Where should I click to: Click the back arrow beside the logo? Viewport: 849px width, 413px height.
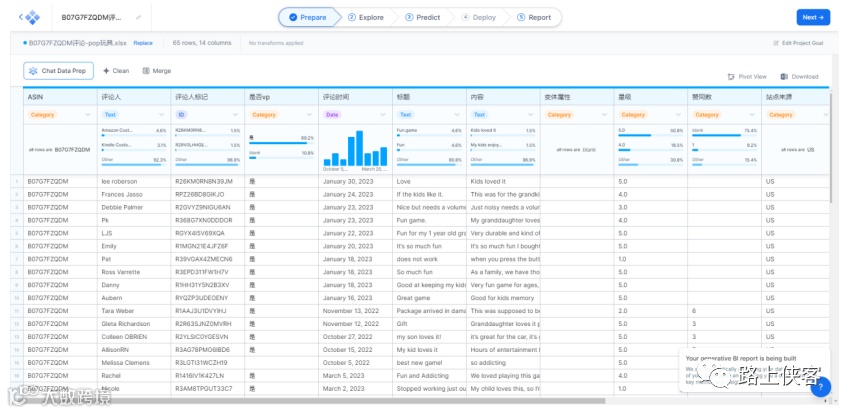(x=21, y=17)
